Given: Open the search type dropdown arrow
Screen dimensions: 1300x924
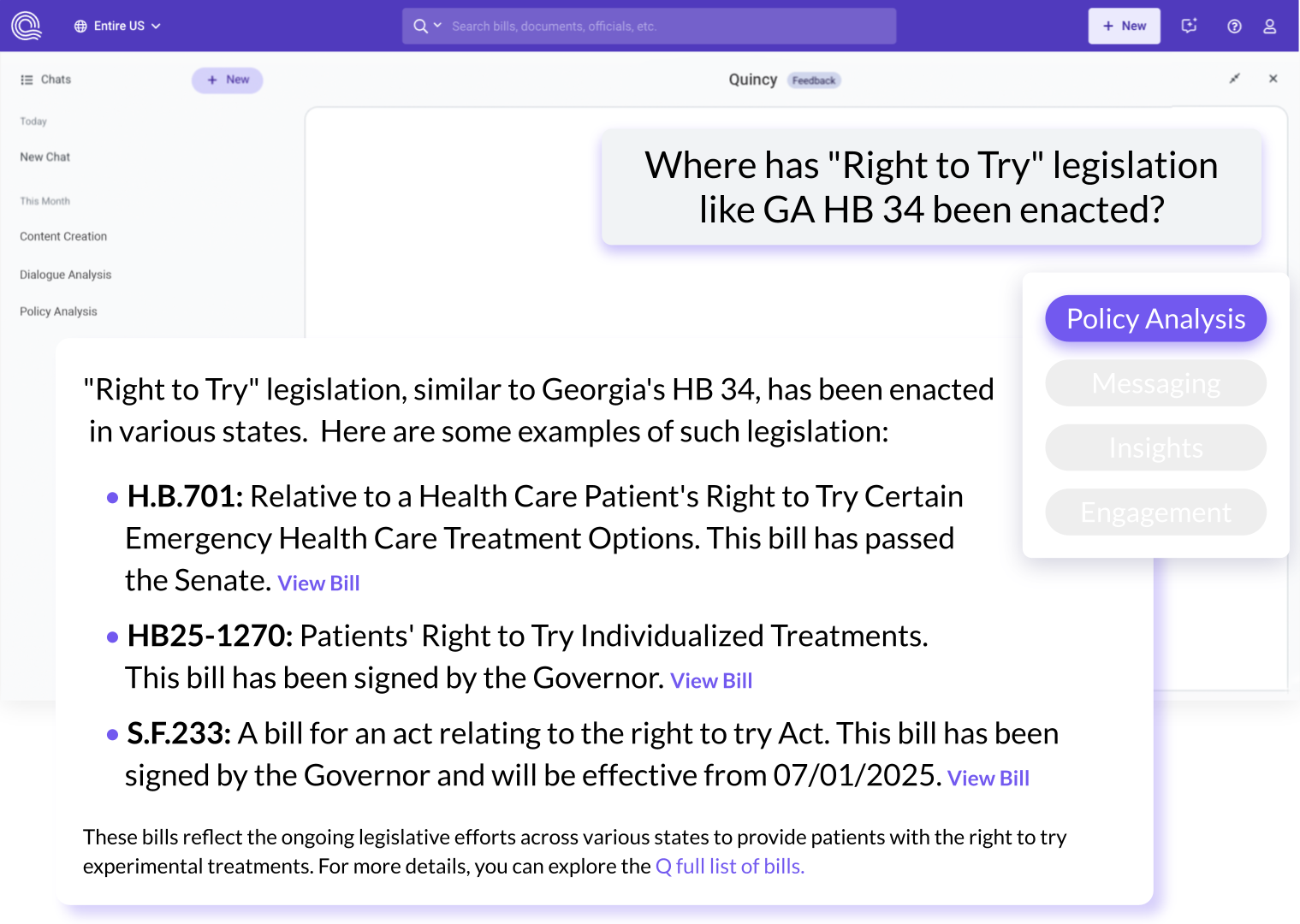Looking at the screenshot, I should tap(437, 26).
